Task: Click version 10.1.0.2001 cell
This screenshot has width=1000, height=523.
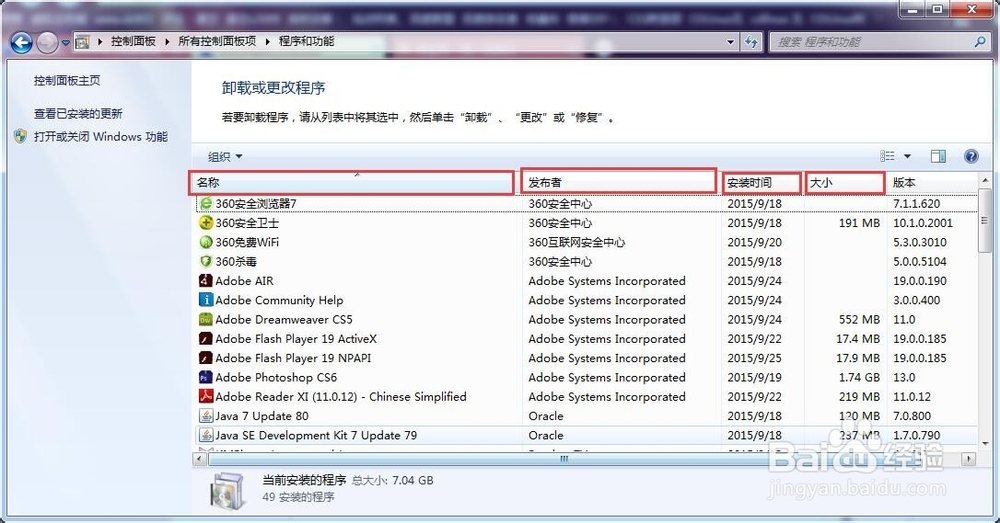Action: click(x=923, y=223)
